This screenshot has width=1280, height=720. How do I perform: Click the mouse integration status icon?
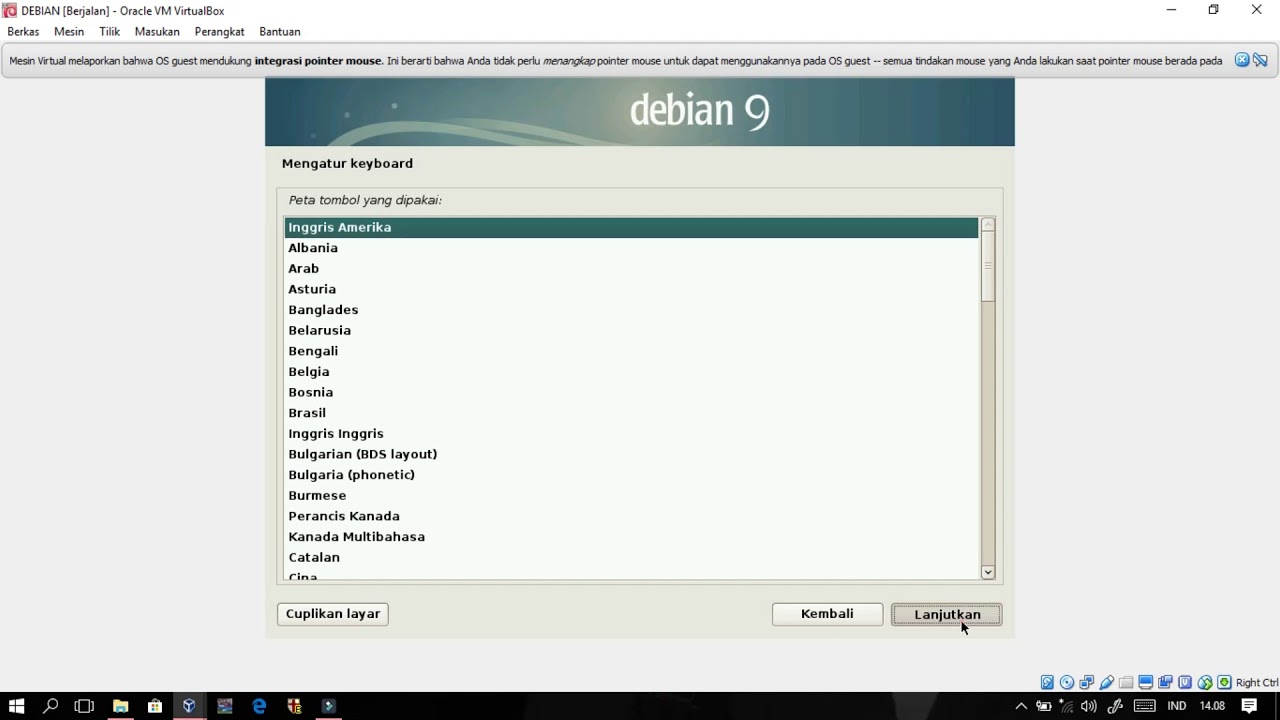click(1205, 683)
